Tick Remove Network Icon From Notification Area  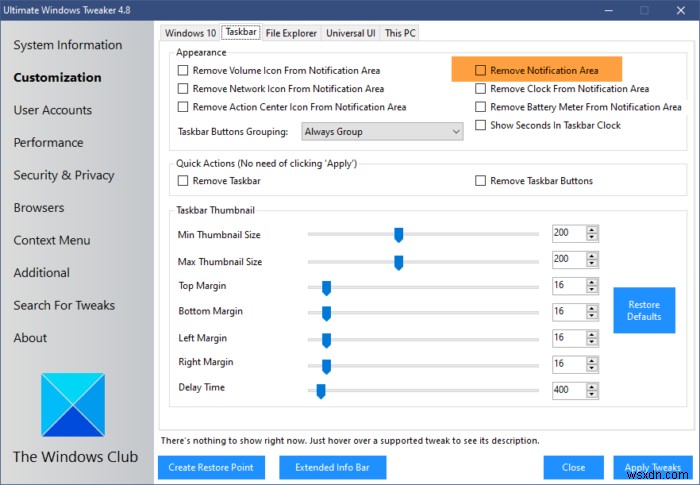pyautogui.click(x=183, y=89)
